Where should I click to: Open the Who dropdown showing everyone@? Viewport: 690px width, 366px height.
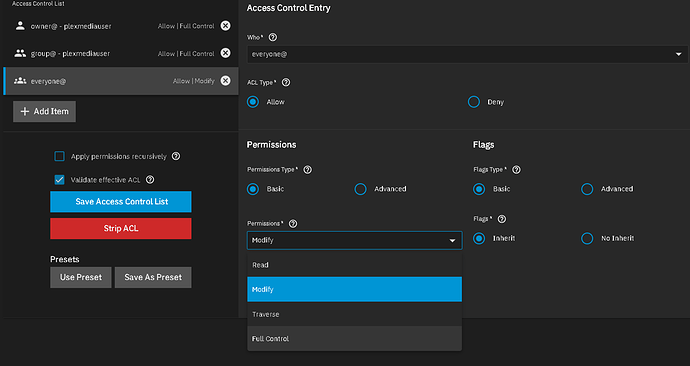(x=467, y=54)
